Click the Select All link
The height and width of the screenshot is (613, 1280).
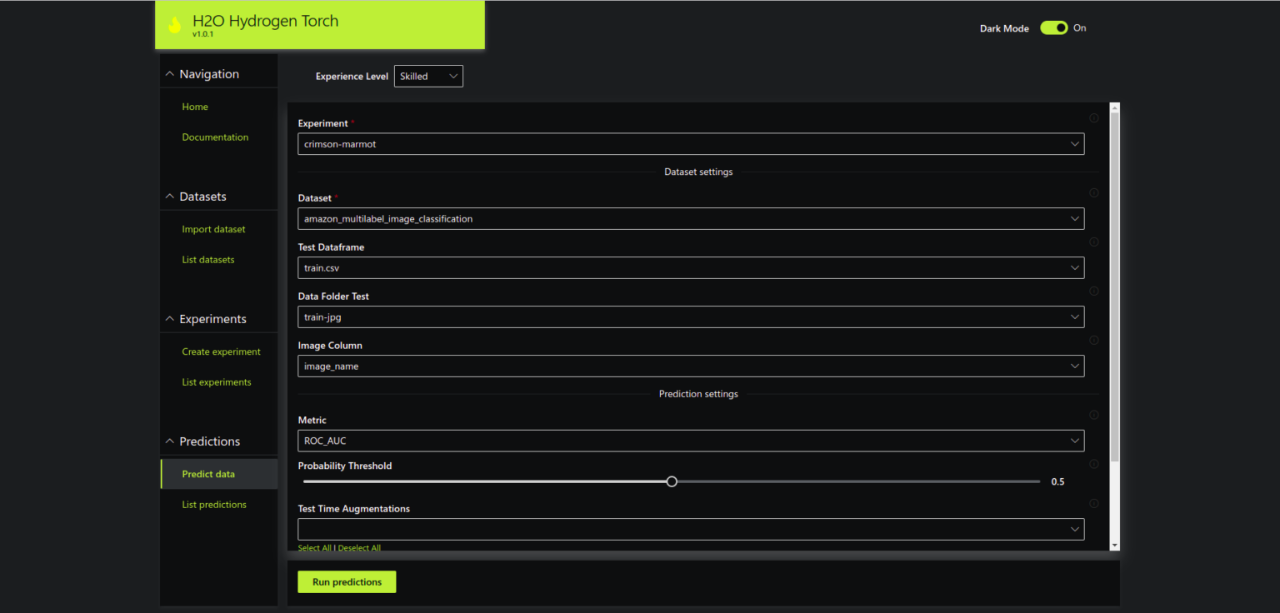(x=314, y=548)
